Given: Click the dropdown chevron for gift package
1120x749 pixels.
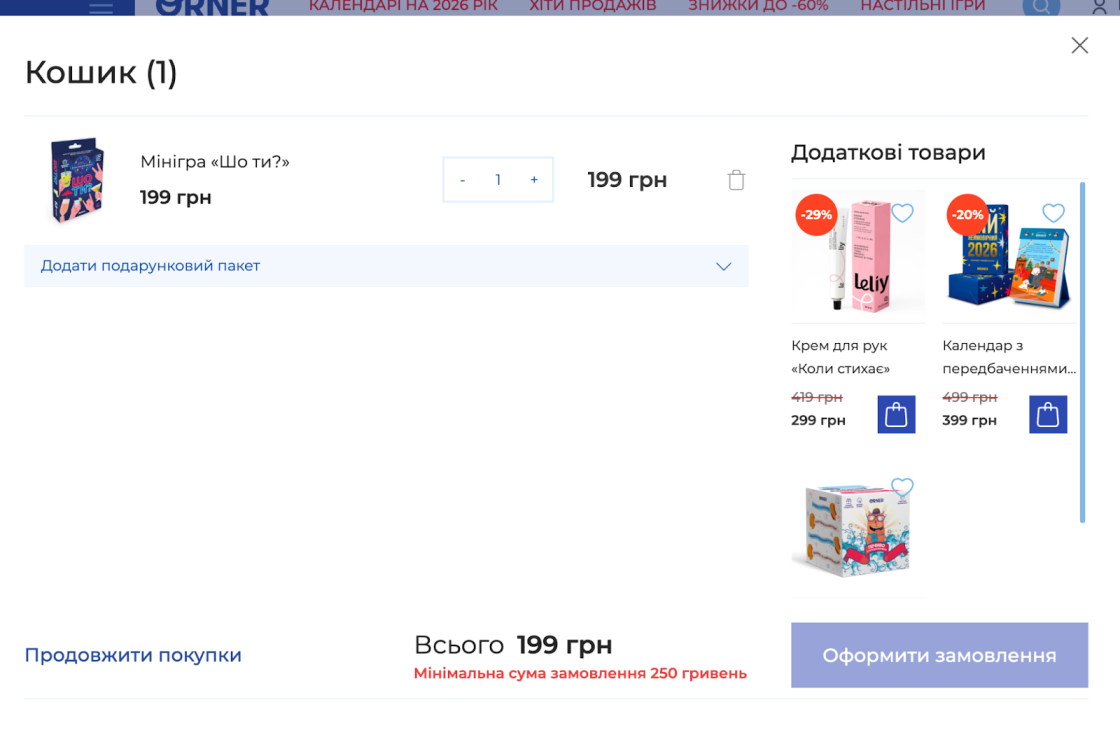Looking at the screenshot, I should (724, 266).
